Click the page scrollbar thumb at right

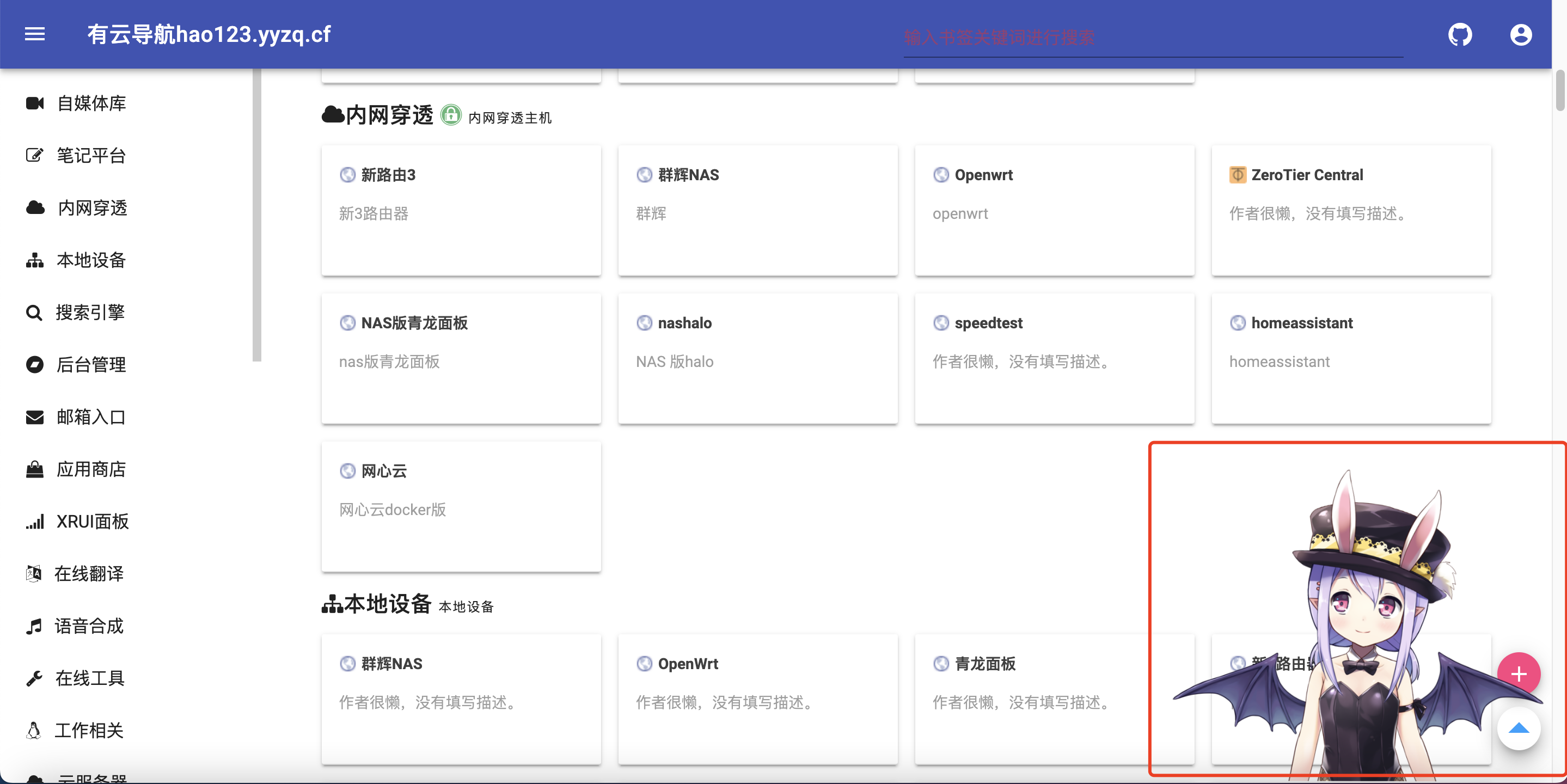click(x=1560, y=90)
